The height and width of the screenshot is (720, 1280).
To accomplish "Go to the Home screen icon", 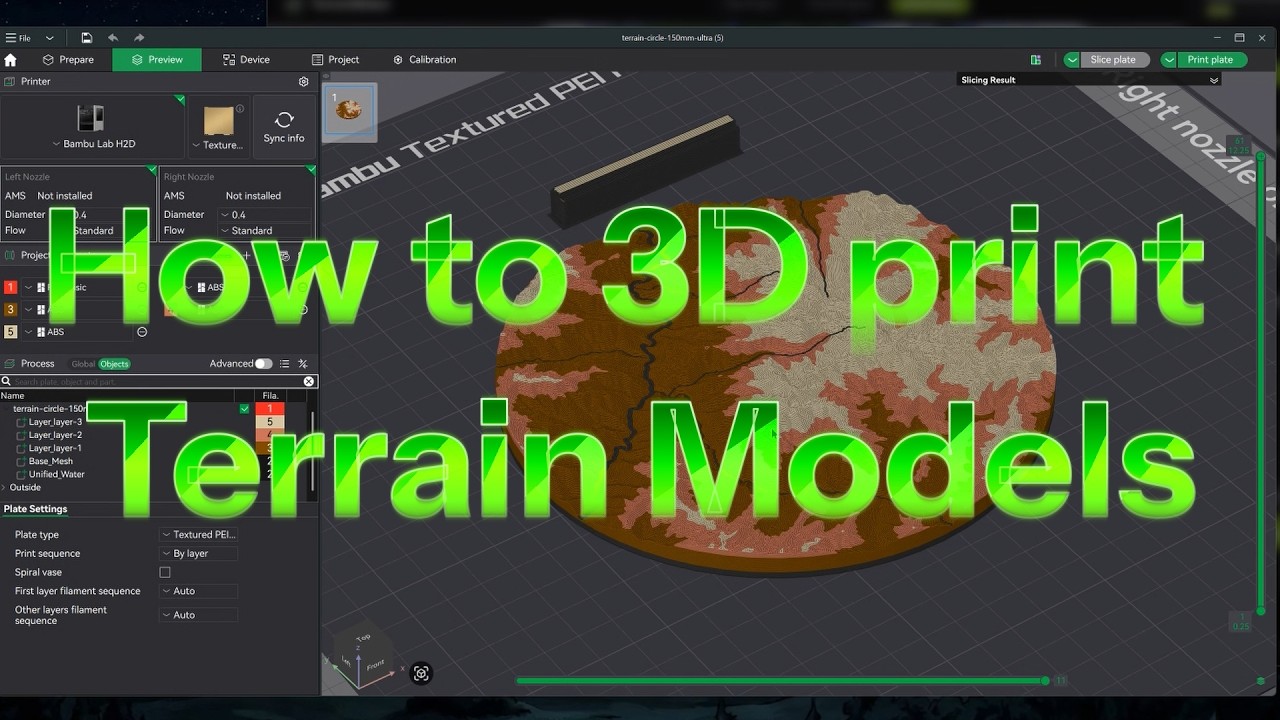I will [11, 60].
